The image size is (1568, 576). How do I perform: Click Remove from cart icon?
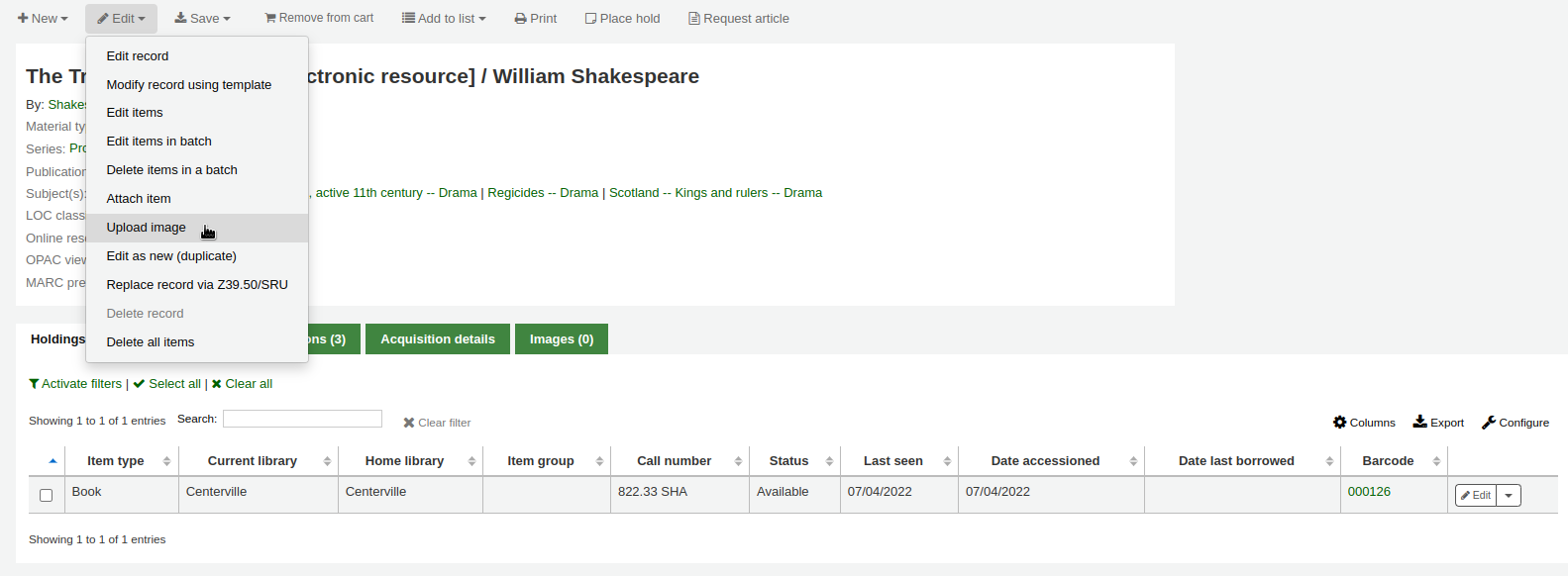270,18
